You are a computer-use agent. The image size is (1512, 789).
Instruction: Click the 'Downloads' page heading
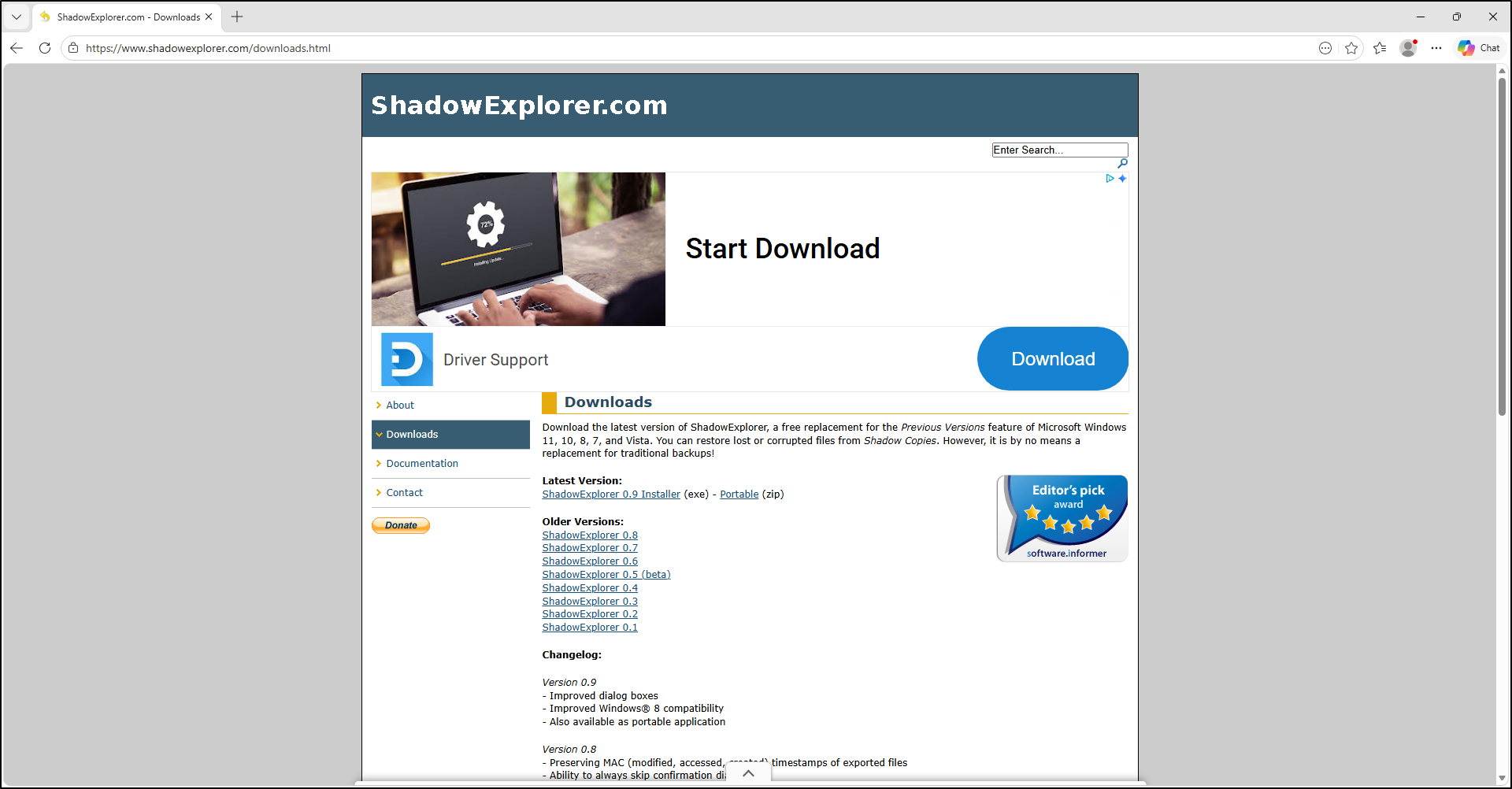tap(608, 402)
